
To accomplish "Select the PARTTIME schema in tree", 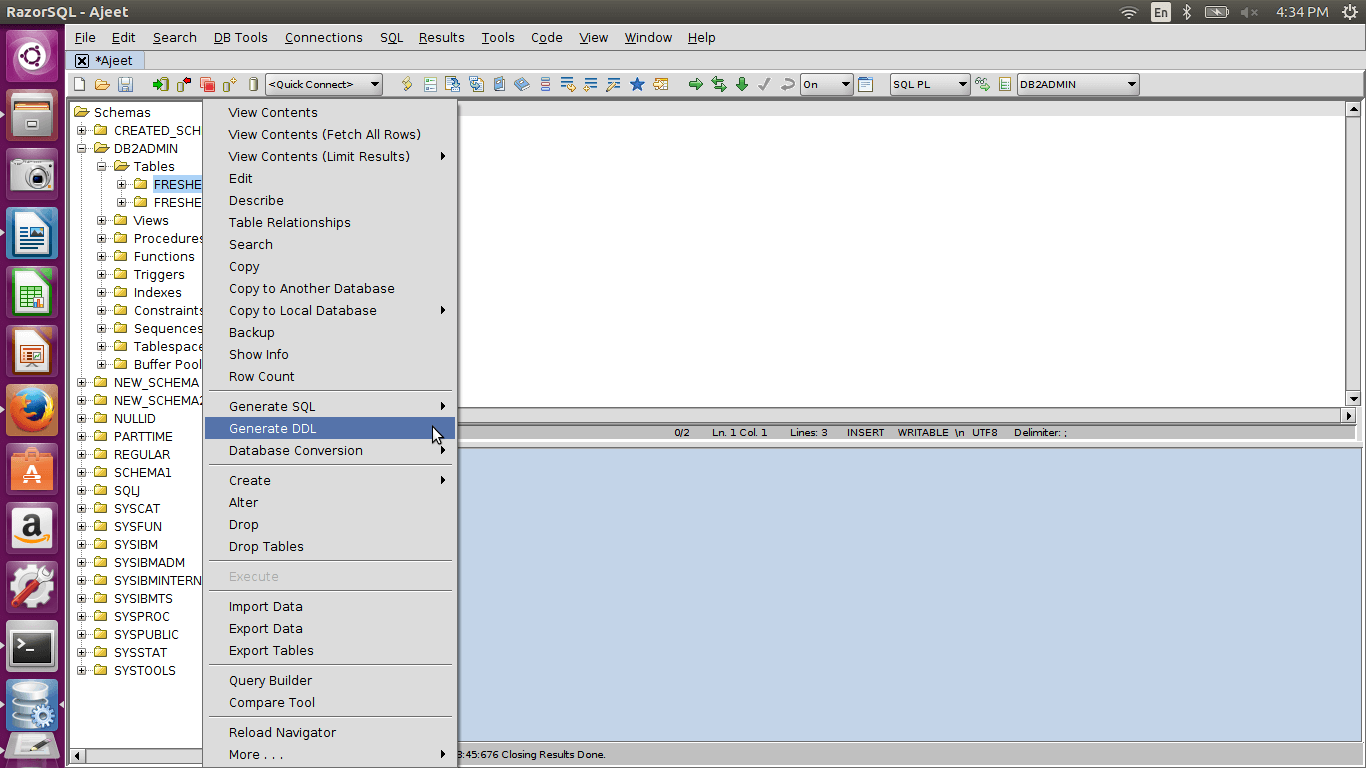I will [x=143, y=437].
